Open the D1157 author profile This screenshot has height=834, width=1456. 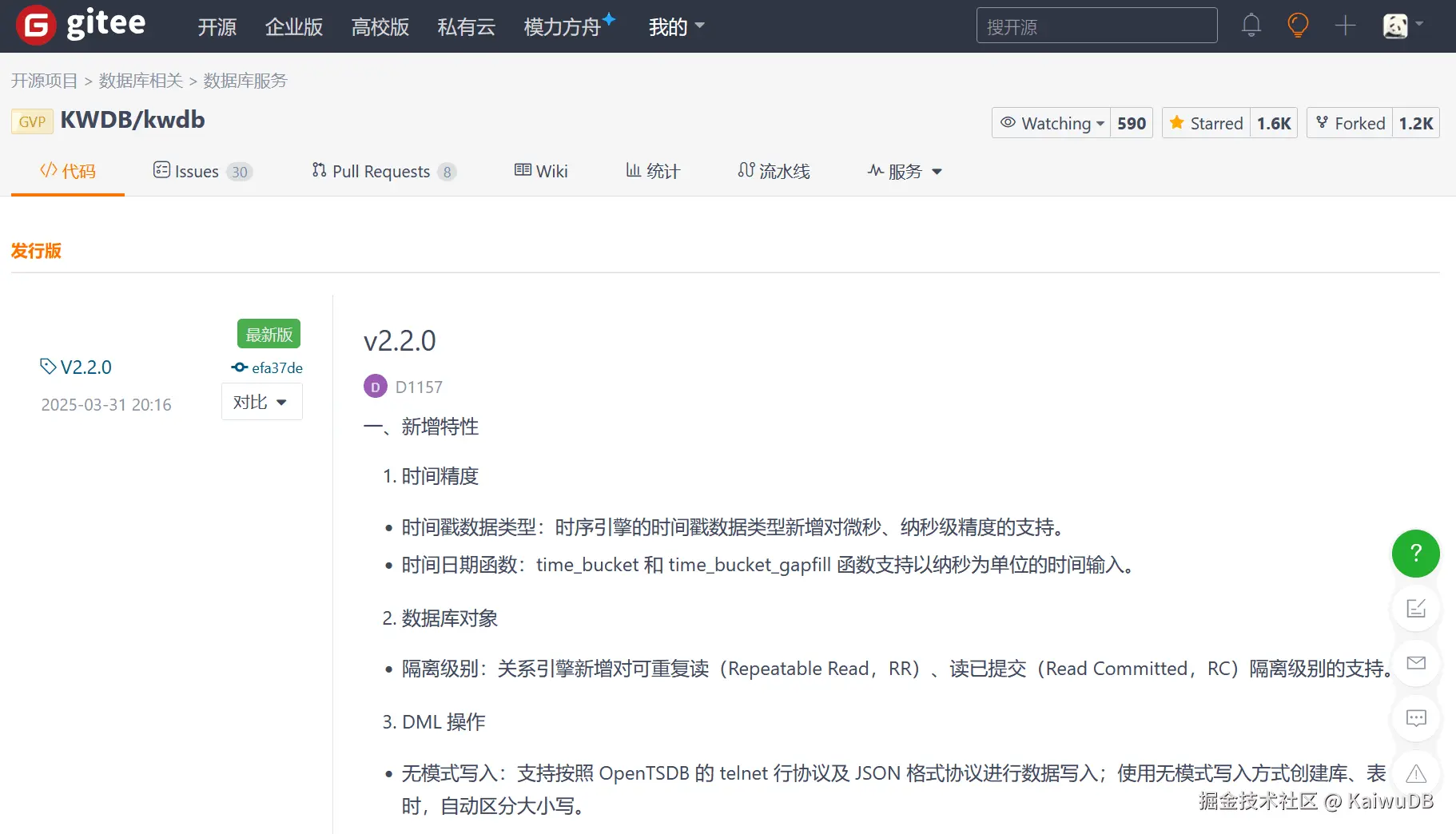[x=419, y=387]
